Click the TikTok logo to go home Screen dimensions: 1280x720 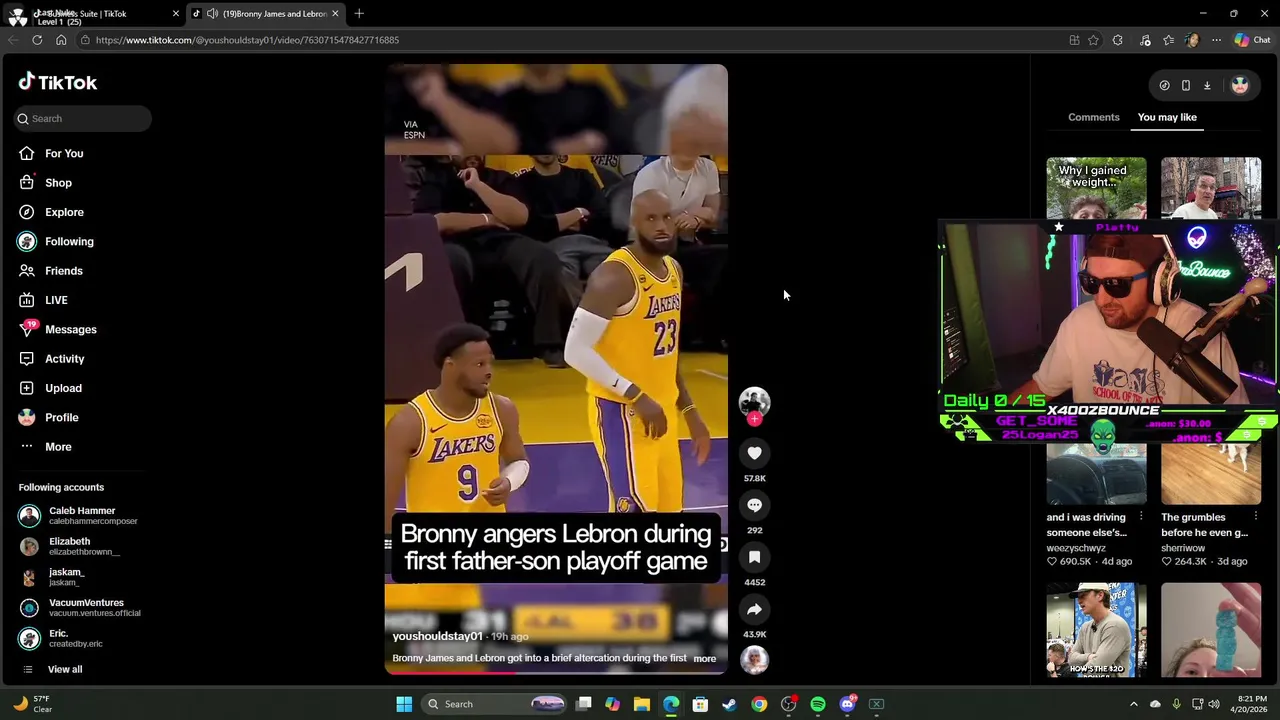(x=58, y=82)
